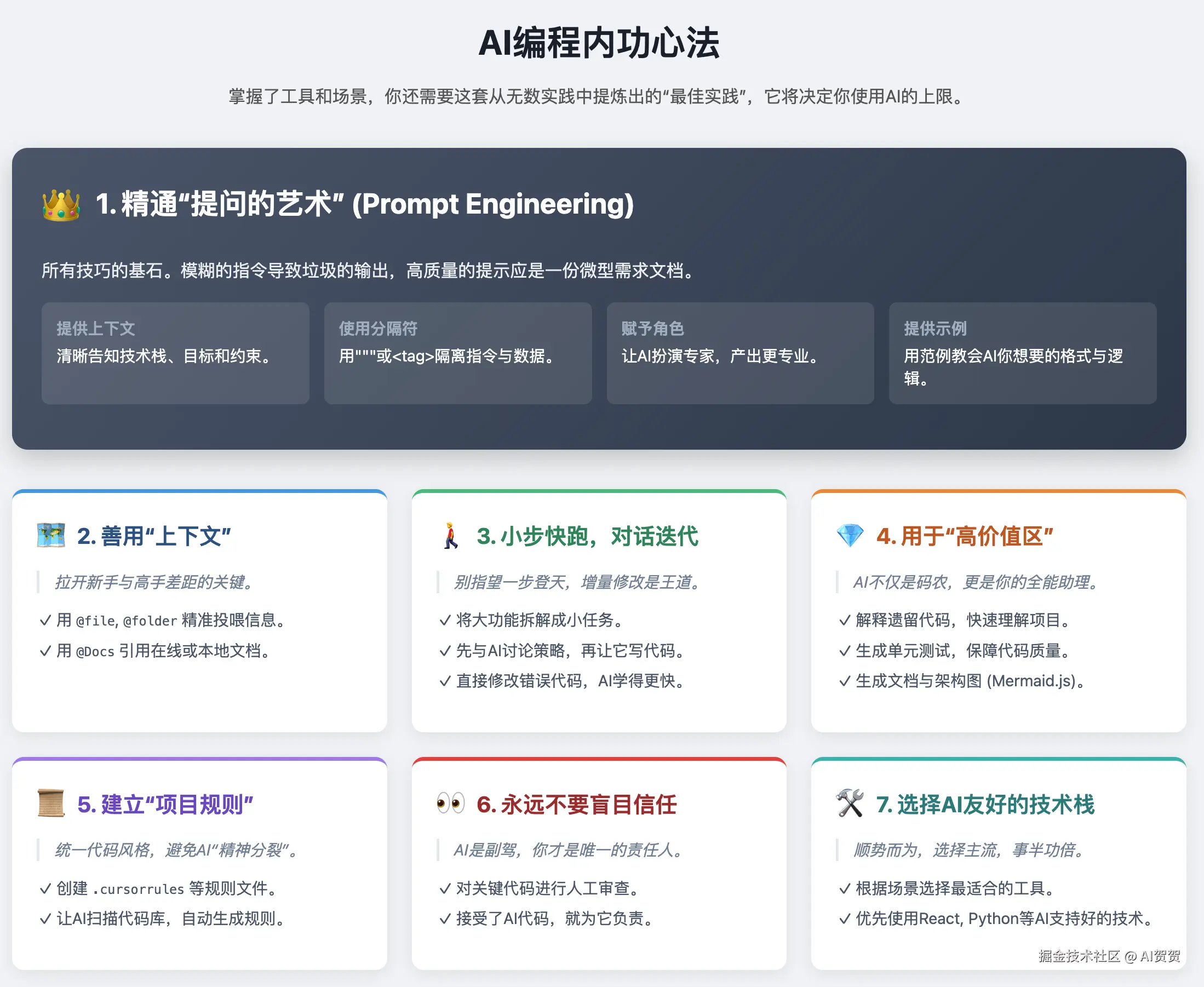Click the walking person emoji icon
Image resolution: width=1204 pixels, height=987 pixels.
[x=450, y=536]
